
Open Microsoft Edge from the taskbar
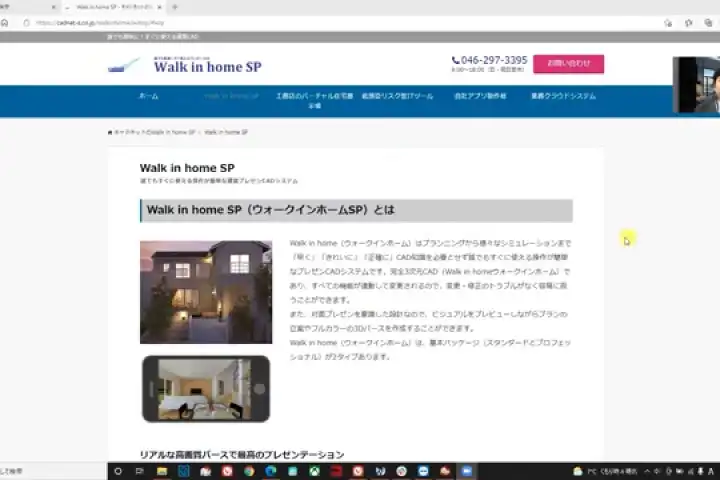click(271, 471)
